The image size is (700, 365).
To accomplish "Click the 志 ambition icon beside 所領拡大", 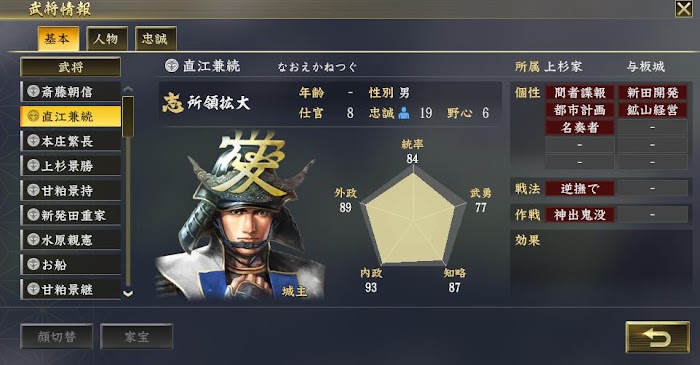I will click(172, 103).
